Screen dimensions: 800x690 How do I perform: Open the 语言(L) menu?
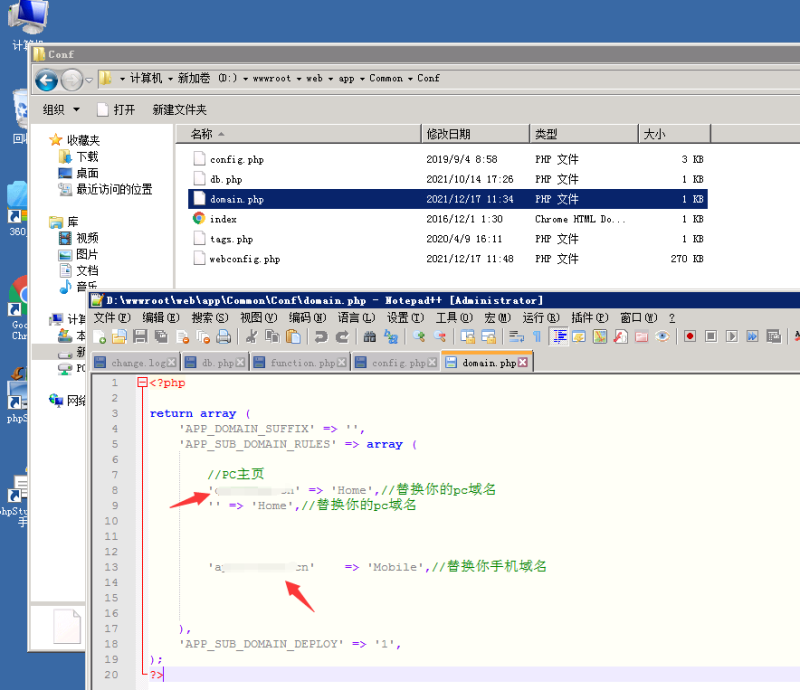357,318
